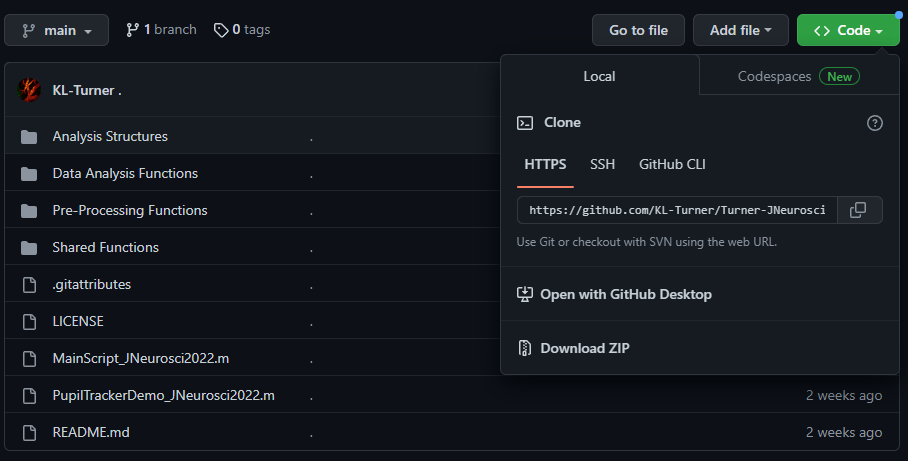
Task: Open the README.md file
Action: [x=91, y=433]
